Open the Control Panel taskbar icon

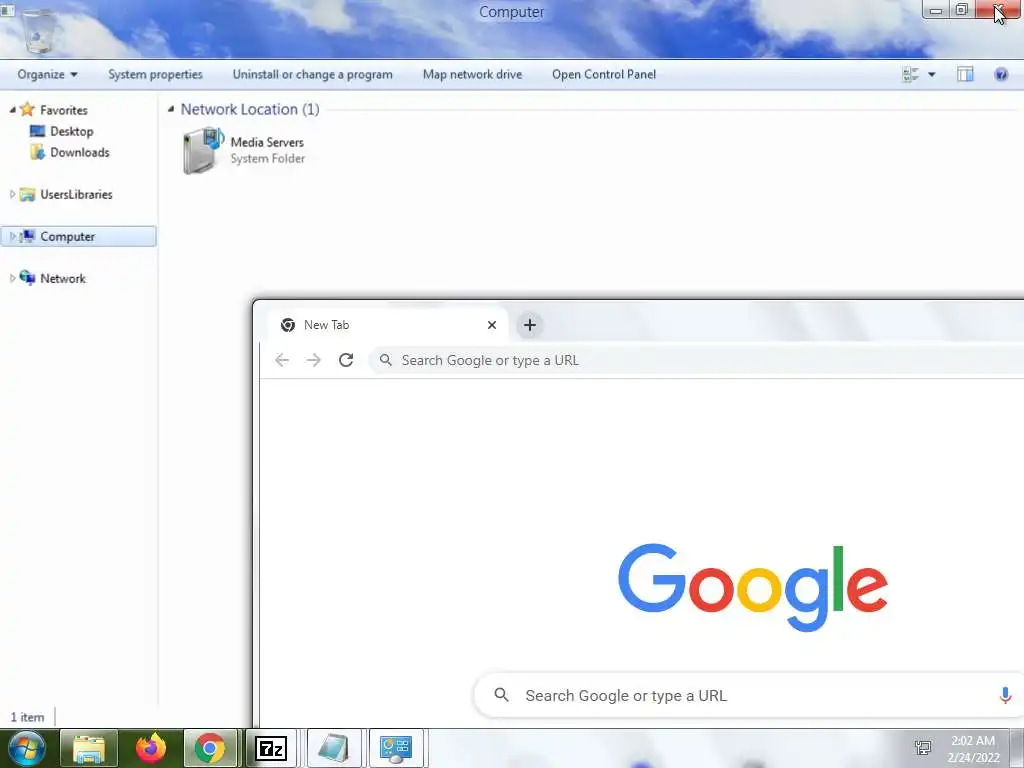point(396,748)
